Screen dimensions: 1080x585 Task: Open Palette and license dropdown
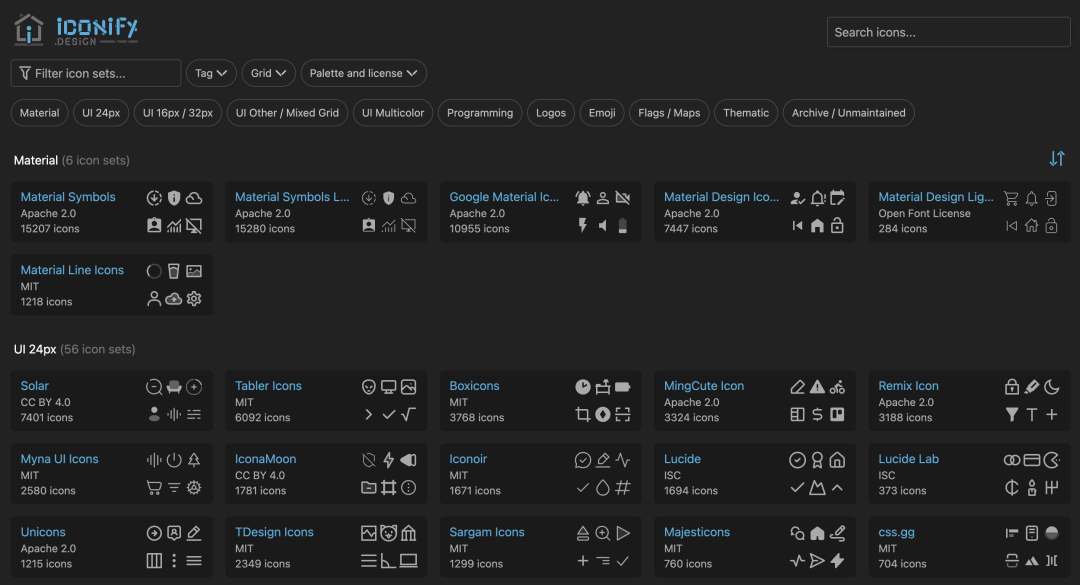coord(364,73)
